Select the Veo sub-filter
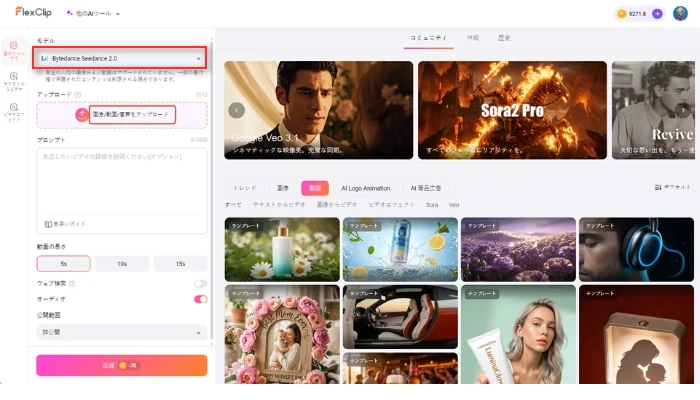This screenshot has width=700, height=400. click(x=454, y=205)
